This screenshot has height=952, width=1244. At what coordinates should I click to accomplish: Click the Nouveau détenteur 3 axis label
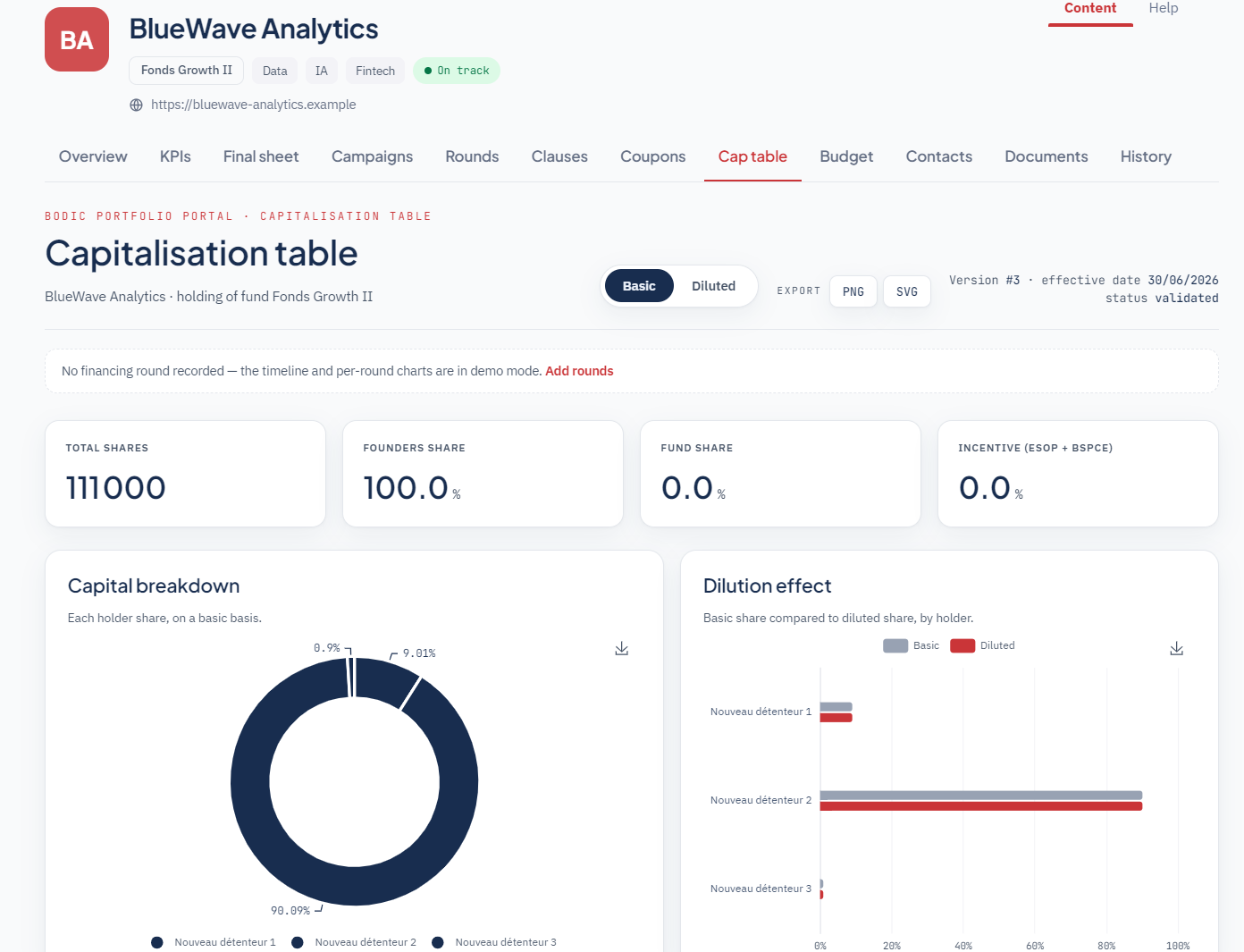click(761, 889)
